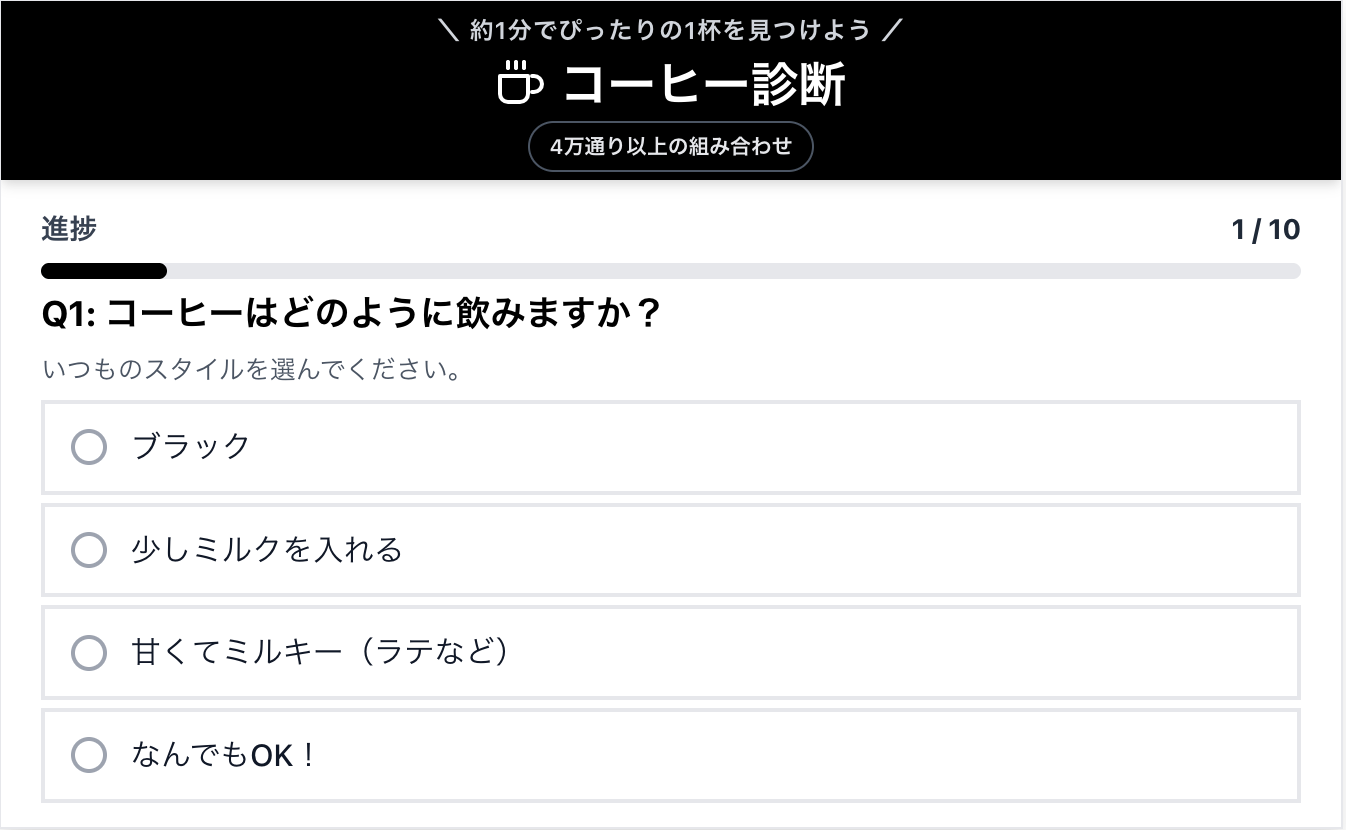Viewport: 1346px width, 830px height.
Task: Pick the なんでもOK！ radio circle
Action: (x=89, y=755)
